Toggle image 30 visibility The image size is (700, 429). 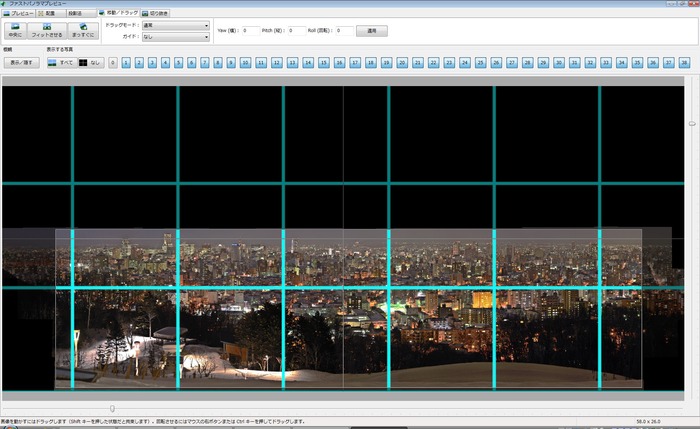(558, 62)
